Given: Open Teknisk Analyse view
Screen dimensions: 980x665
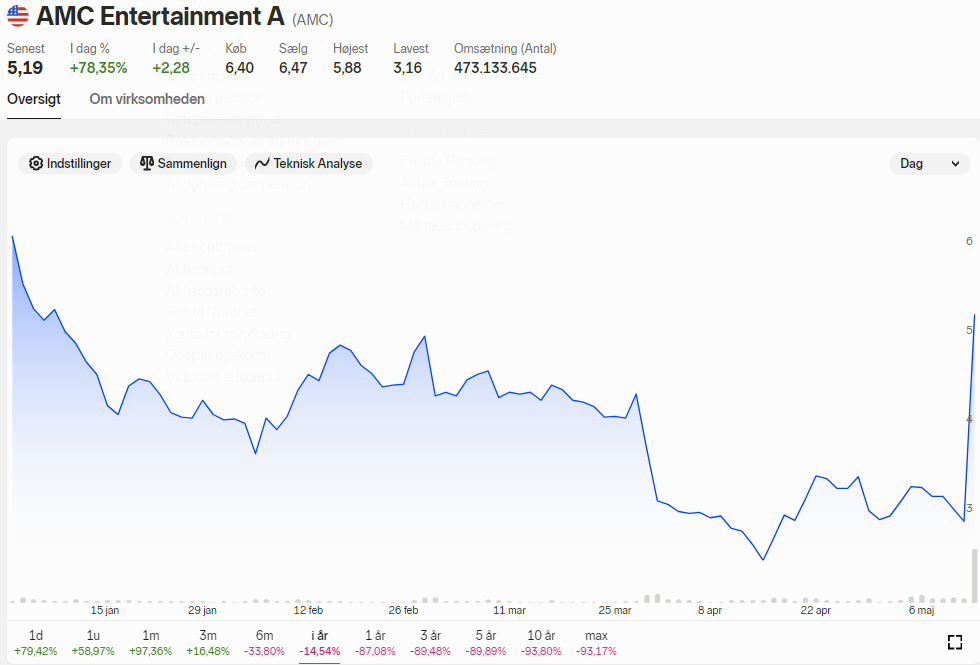Looking at the screenshot, I should click(x=309, y=163).
